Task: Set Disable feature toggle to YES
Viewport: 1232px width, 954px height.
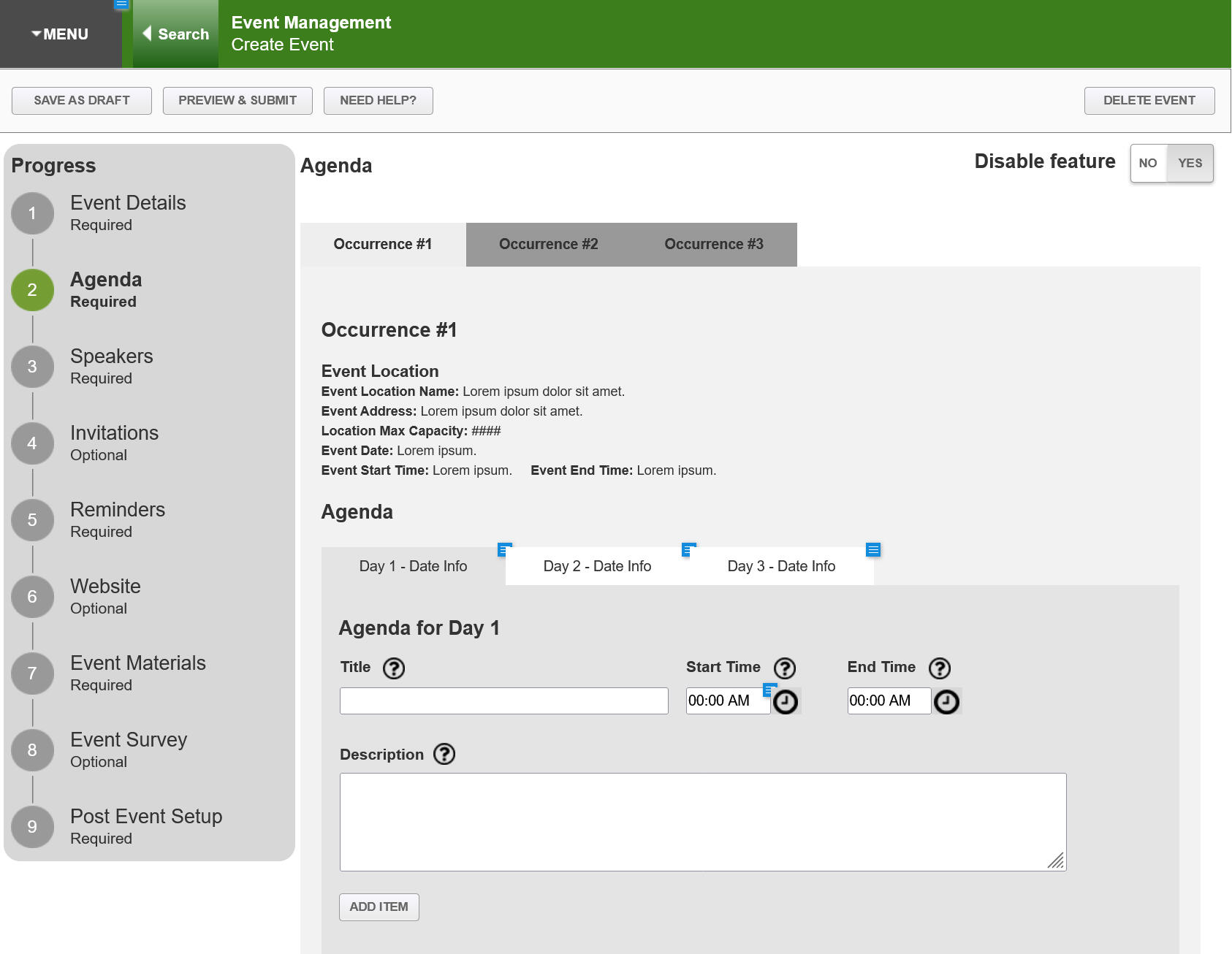Action: pyautogui.click(x=1190, y=163)
